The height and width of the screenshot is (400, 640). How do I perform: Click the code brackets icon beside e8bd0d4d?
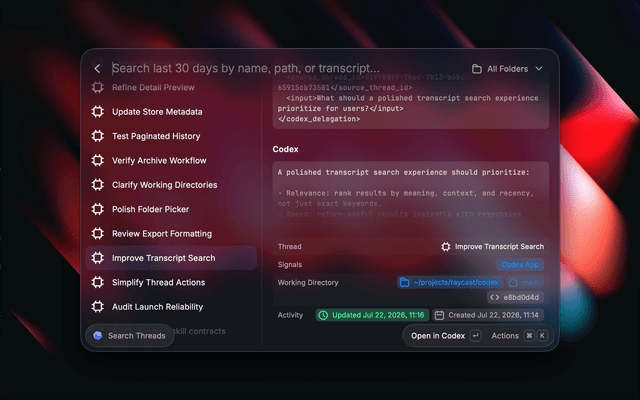click(x=494, y=297)
